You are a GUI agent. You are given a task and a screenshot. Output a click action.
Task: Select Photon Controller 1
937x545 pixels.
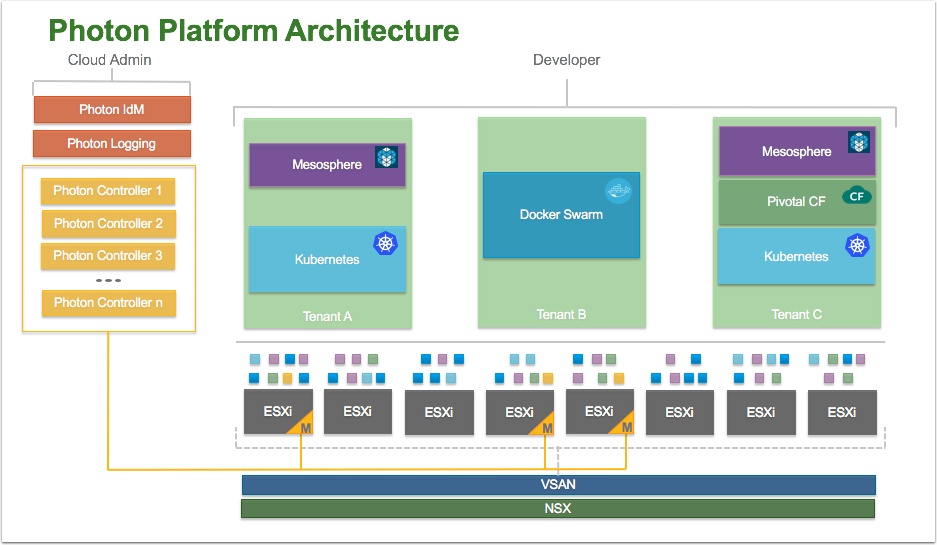pyautogui.click(x=108, y=191)
